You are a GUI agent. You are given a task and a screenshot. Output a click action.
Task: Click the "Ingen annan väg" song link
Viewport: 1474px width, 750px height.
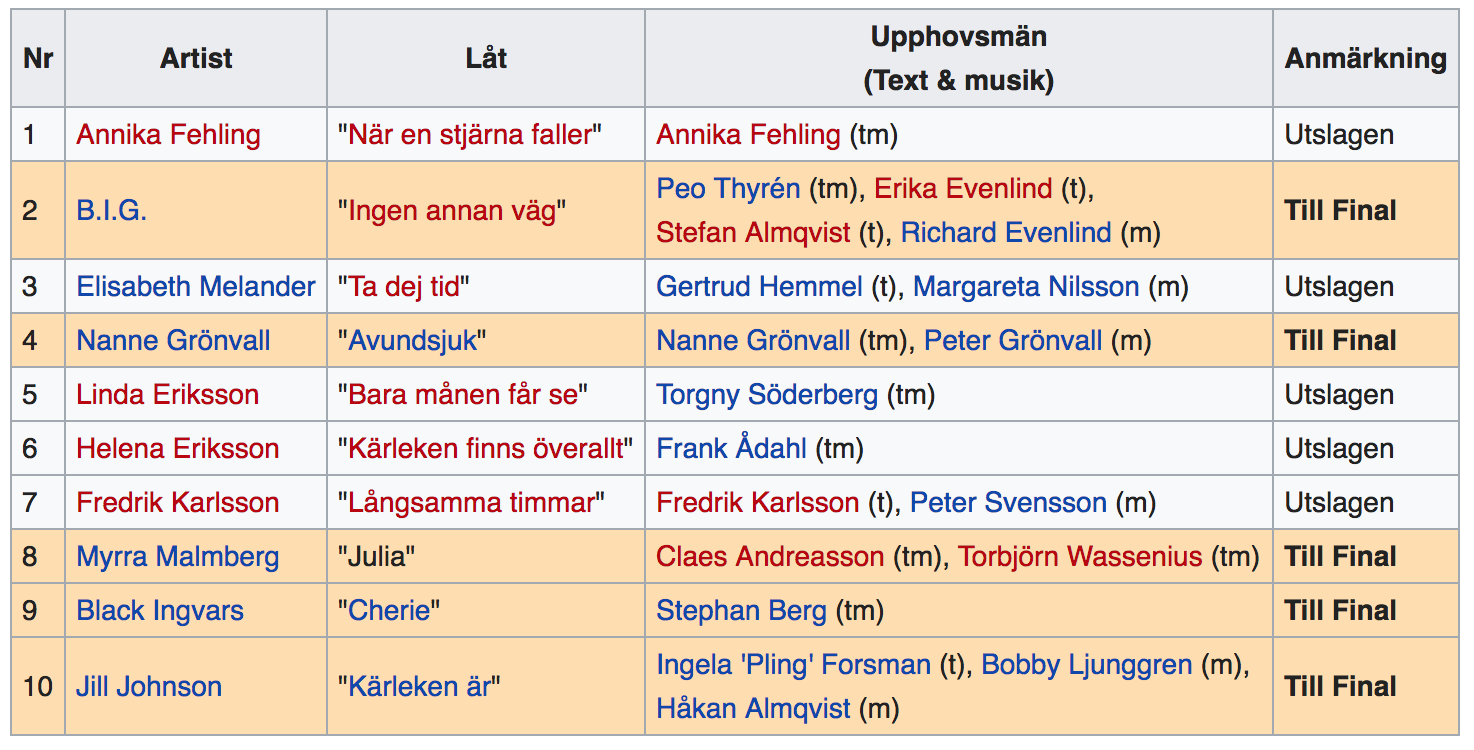452,211
